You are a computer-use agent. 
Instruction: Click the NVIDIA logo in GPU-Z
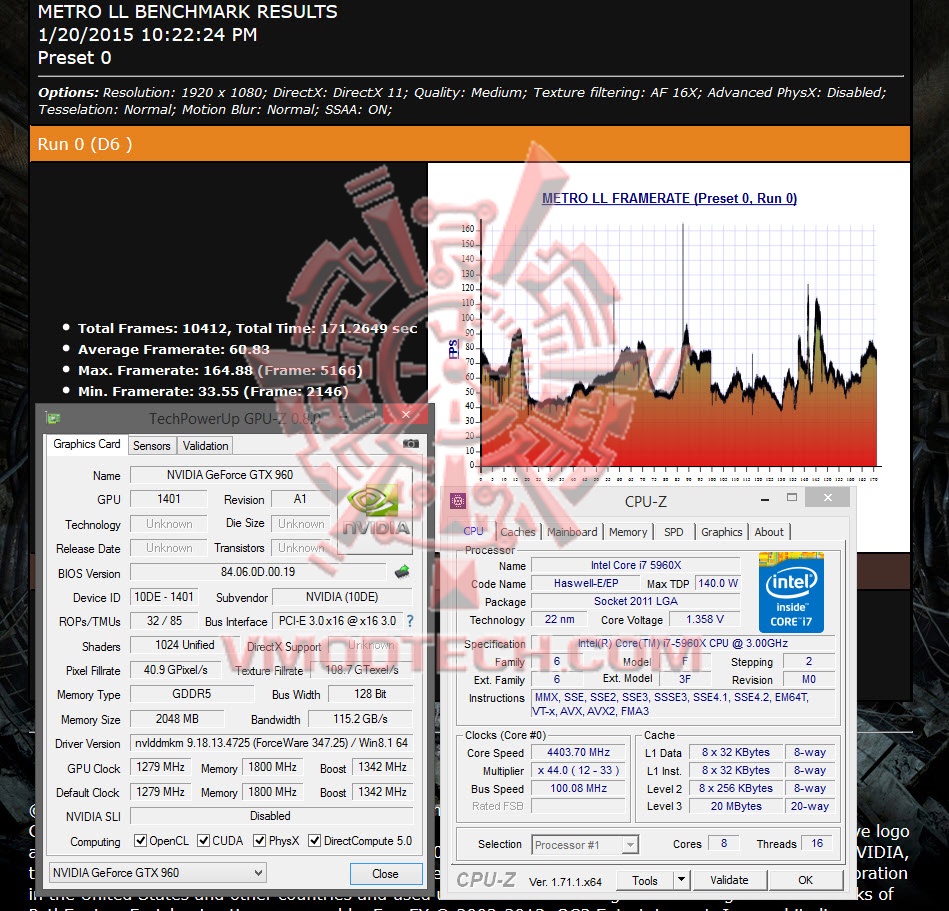coord(375,510)
